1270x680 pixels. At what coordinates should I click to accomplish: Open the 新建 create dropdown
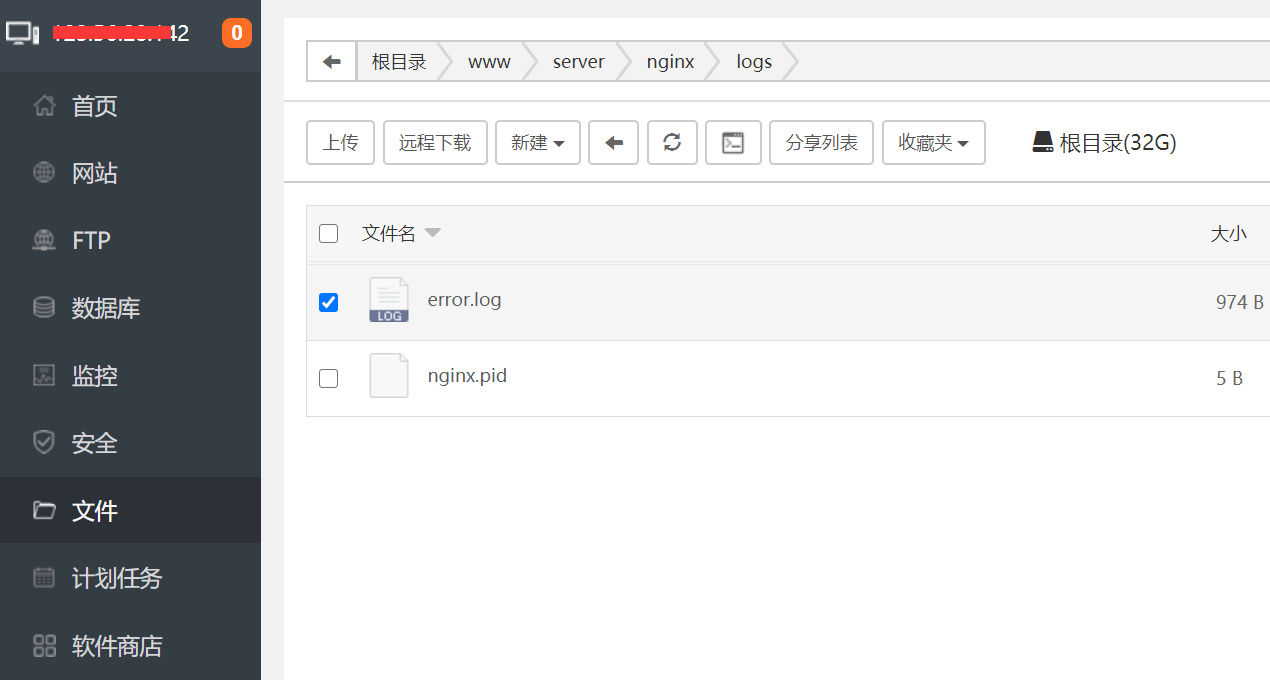pos(538,142)
